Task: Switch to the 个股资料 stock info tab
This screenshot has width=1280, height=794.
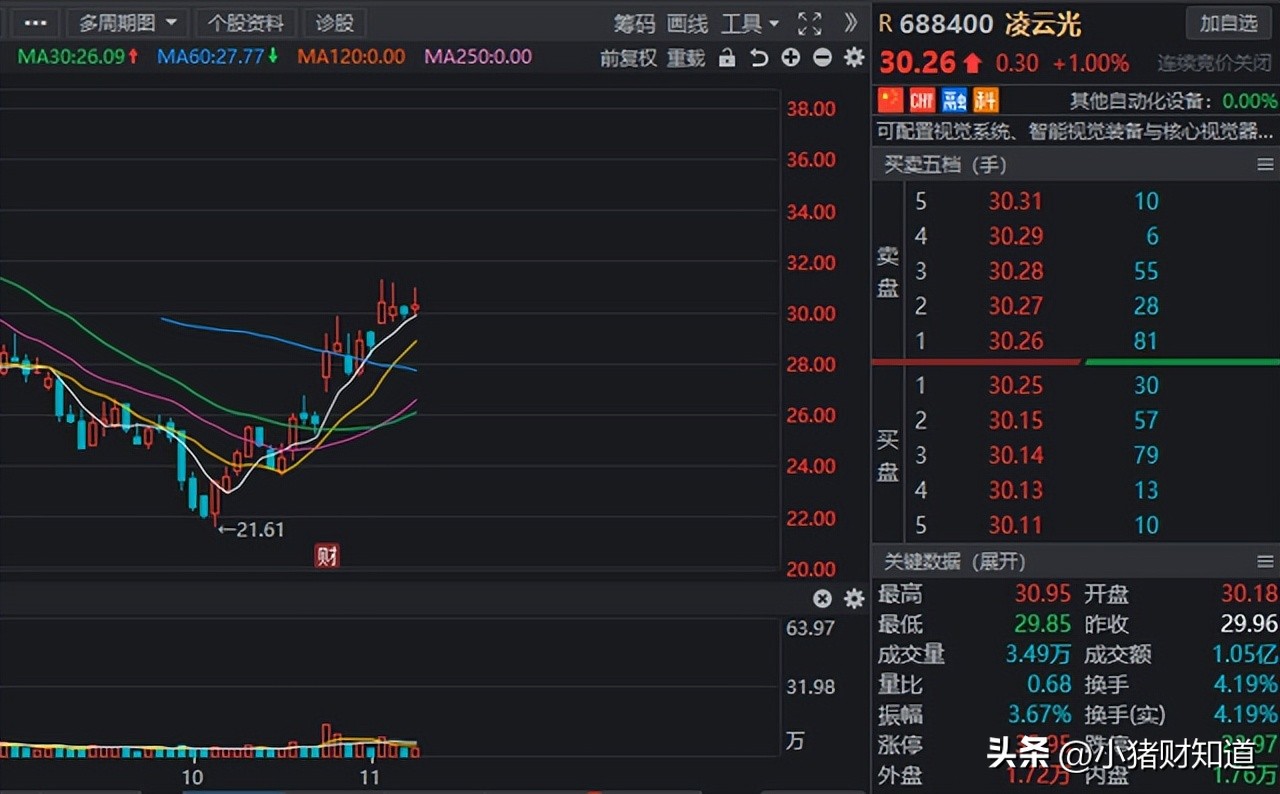Action: (x=246, y=22)
